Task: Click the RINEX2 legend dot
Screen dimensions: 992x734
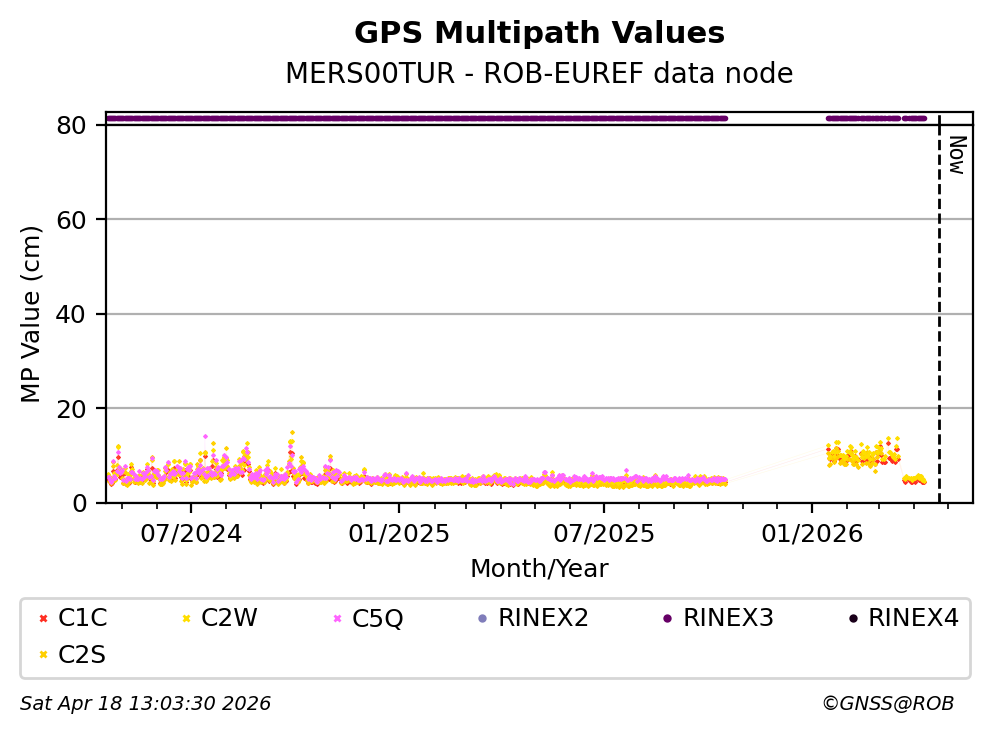Action: point(482,619)
